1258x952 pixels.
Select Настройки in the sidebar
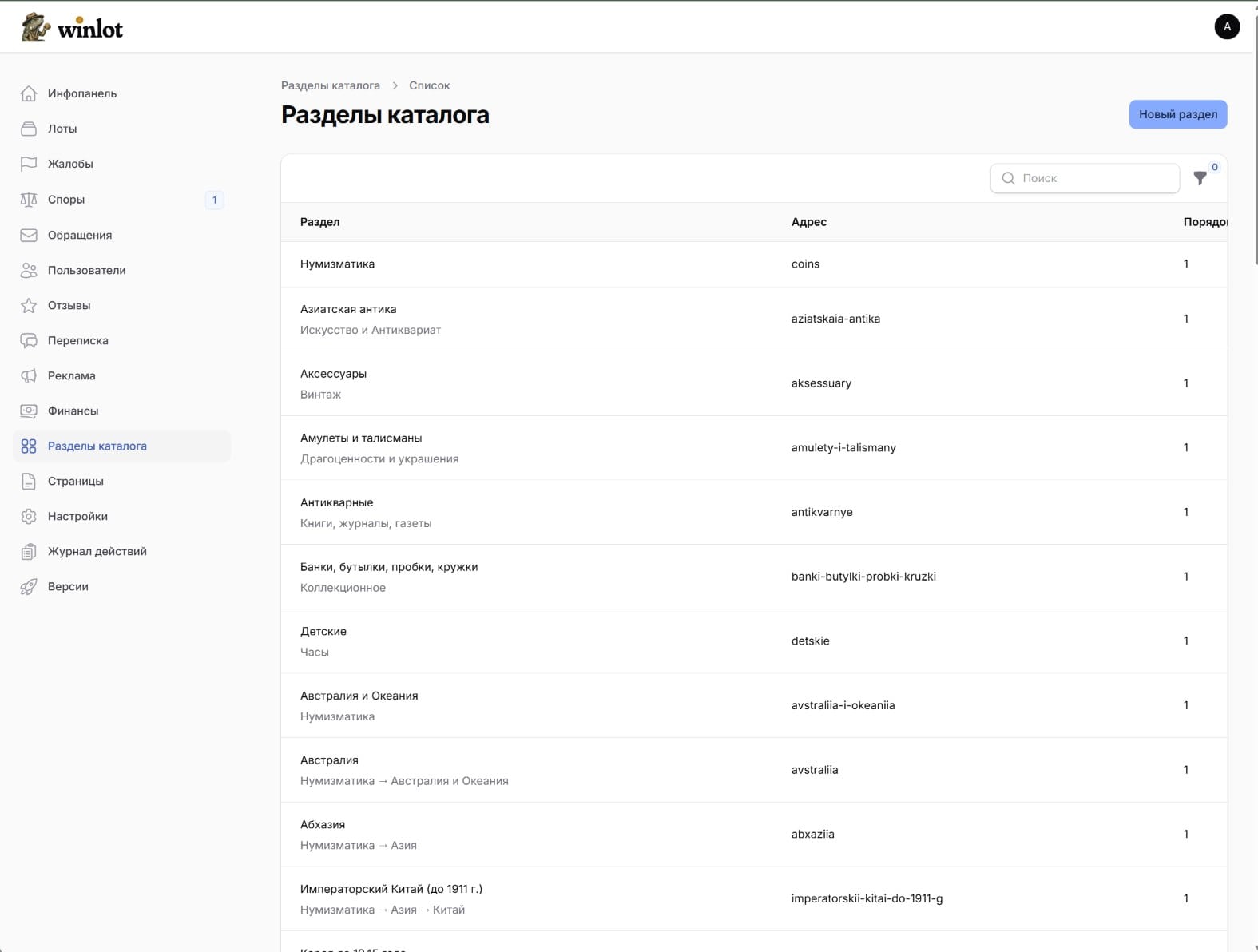click(122, 516)
